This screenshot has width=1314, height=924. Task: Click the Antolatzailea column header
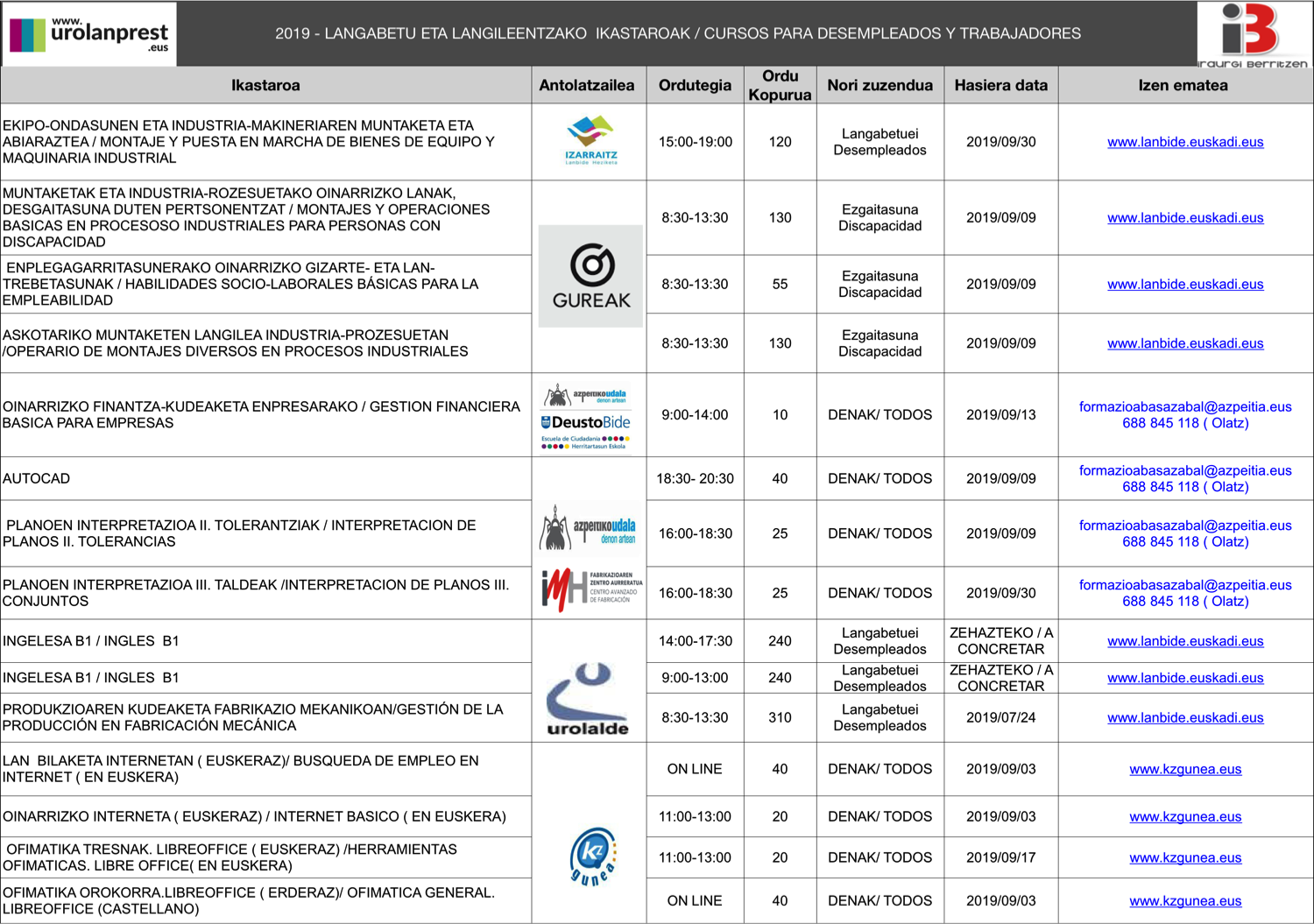click(x=587, y=85)
